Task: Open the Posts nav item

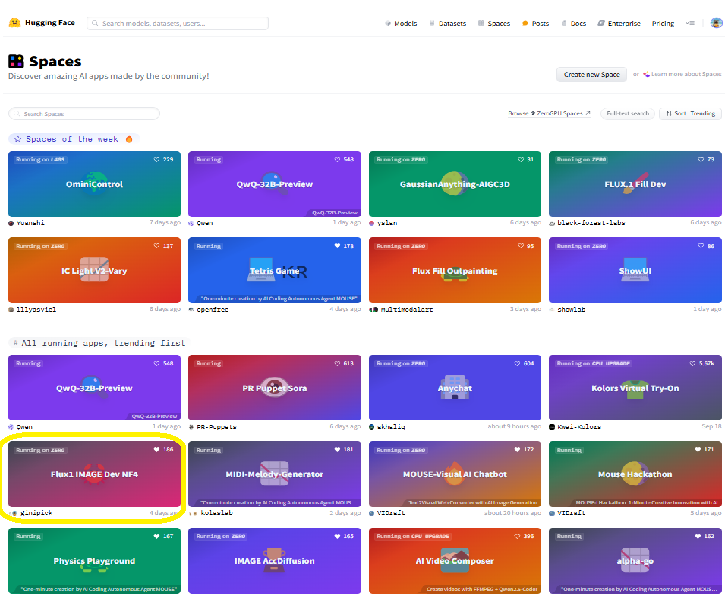Action: point(536,23)
